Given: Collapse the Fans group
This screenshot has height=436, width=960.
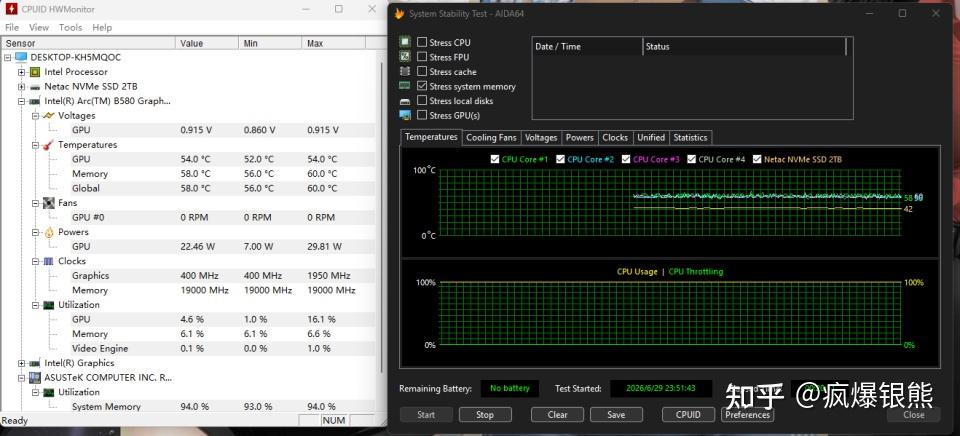Looking at the screenshot, I should [36, 203].
